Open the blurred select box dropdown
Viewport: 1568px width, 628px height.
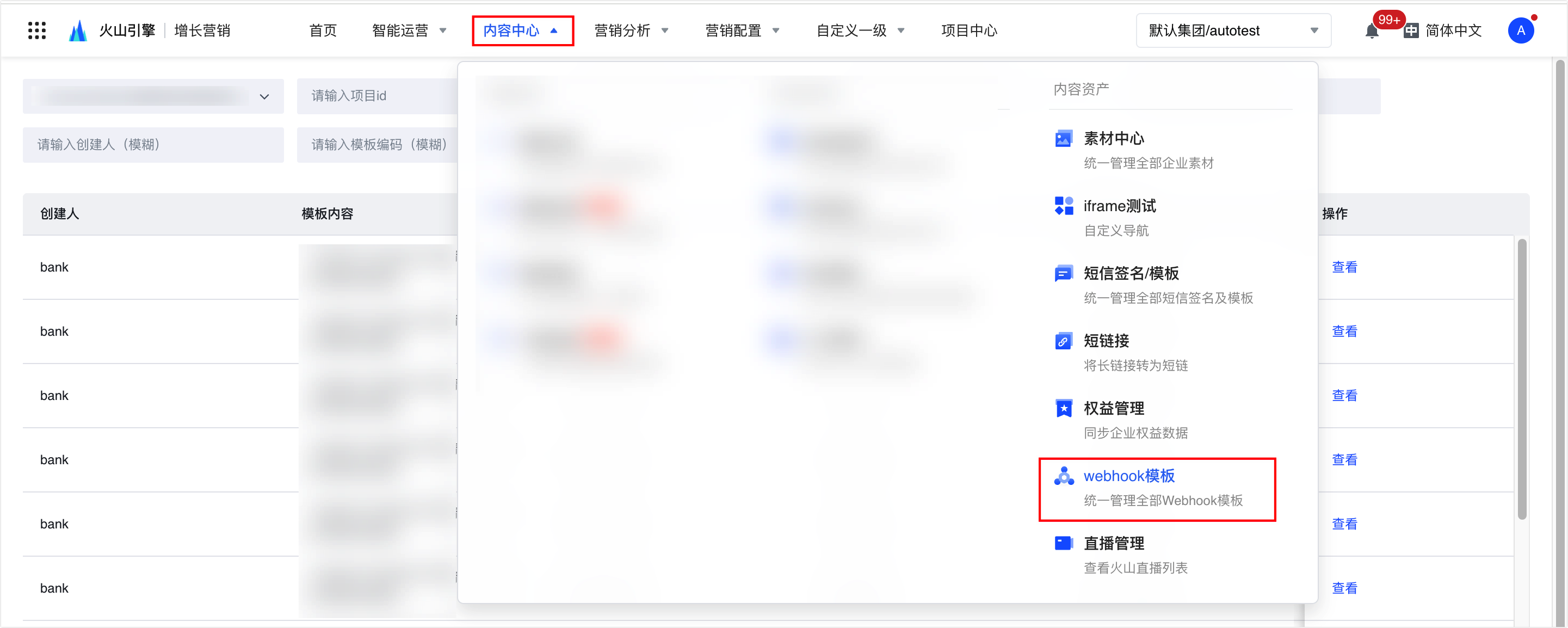point(153,96)
